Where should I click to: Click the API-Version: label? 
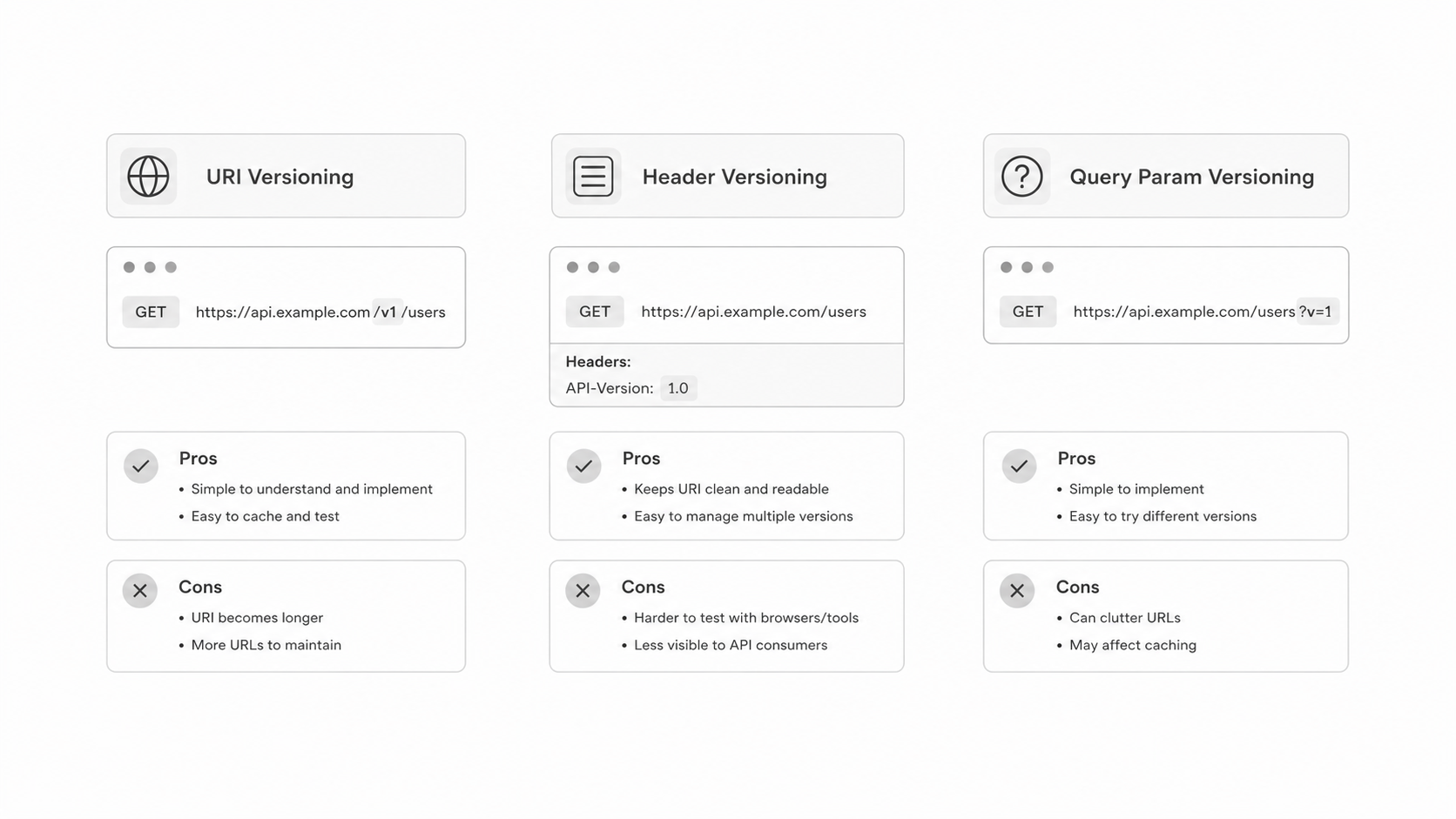coord(610,388)
